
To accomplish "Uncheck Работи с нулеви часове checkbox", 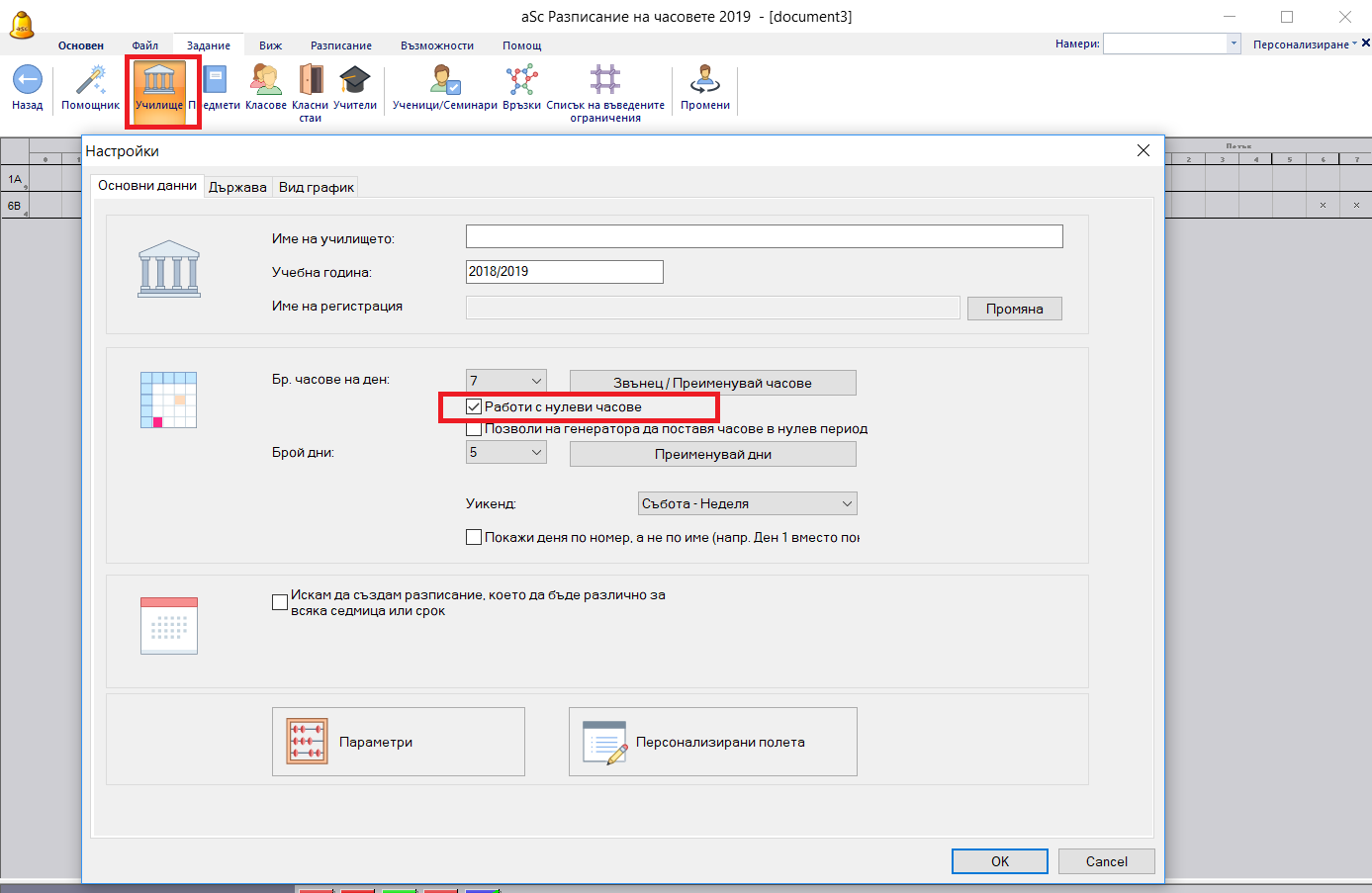I will coord(475,406).
